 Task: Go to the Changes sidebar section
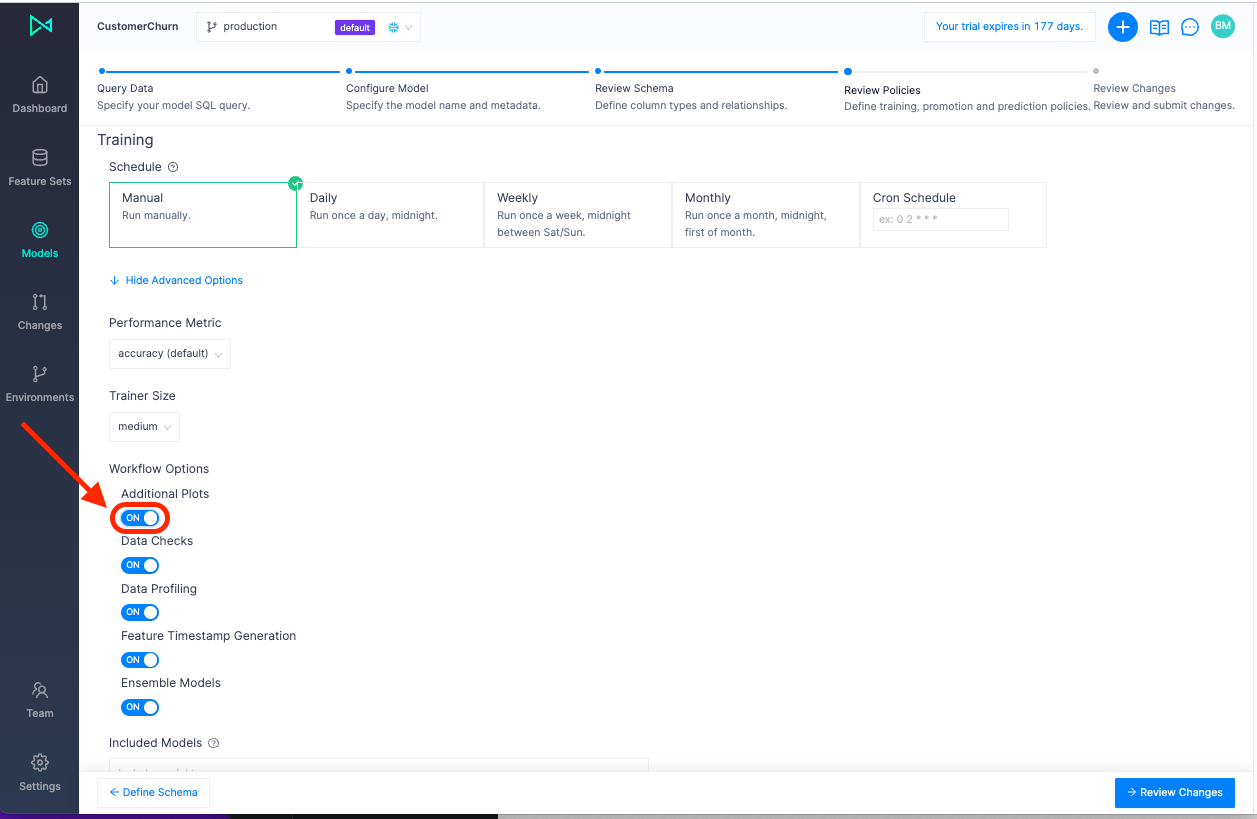click(39, 311)
